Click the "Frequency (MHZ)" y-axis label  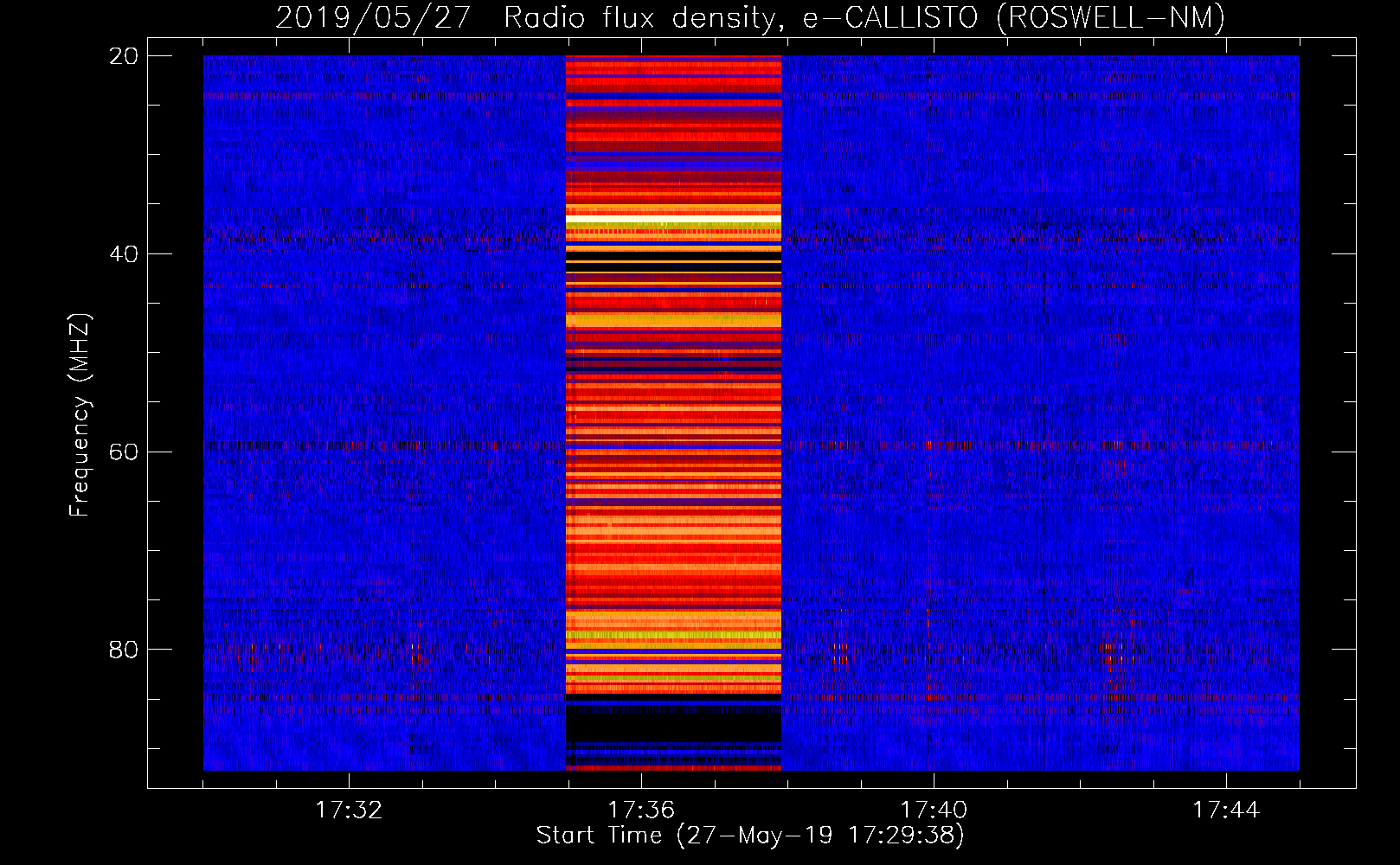[80, 415]
